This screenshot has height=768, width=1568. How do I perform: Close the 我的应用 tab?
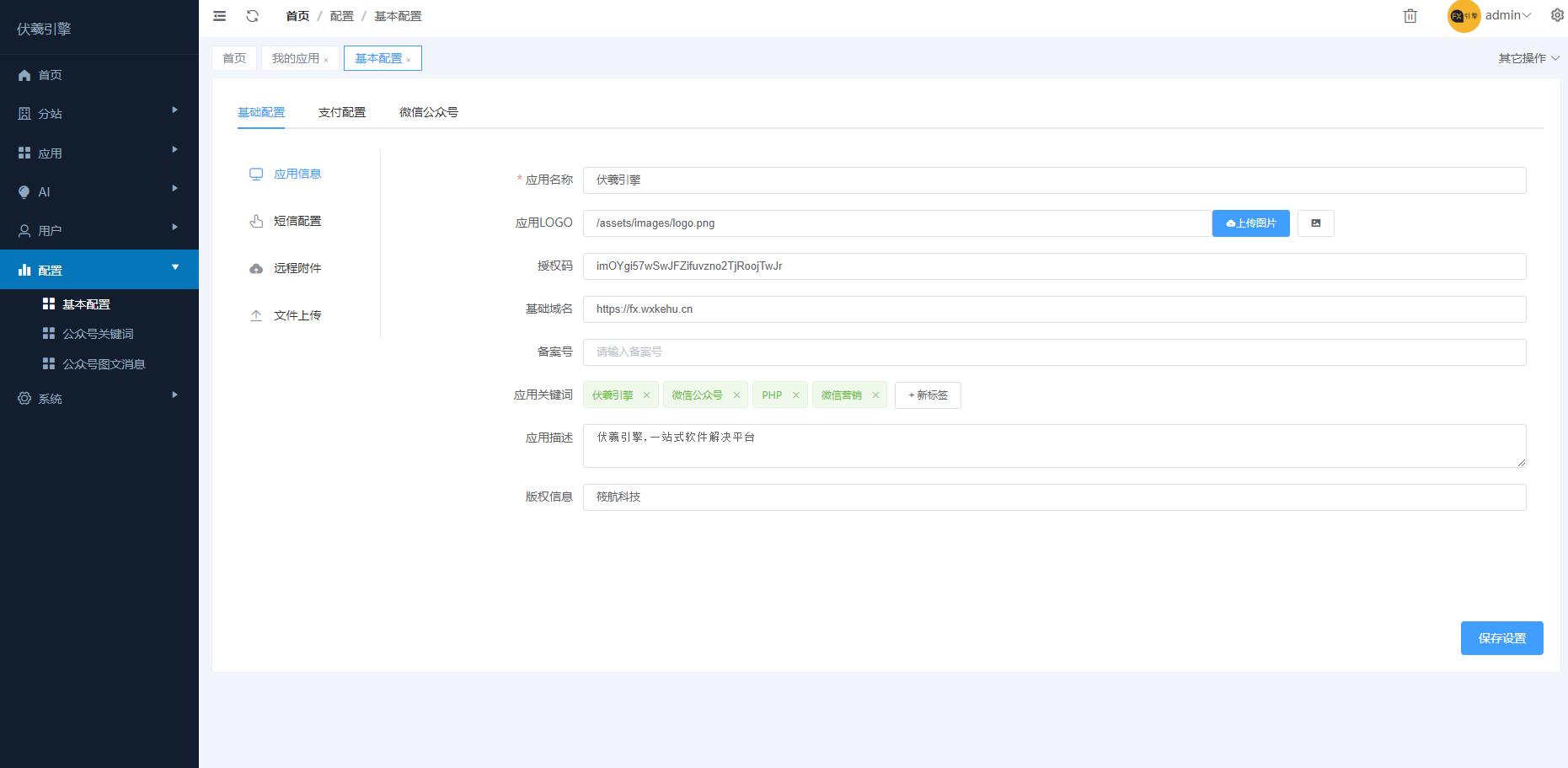326,60
